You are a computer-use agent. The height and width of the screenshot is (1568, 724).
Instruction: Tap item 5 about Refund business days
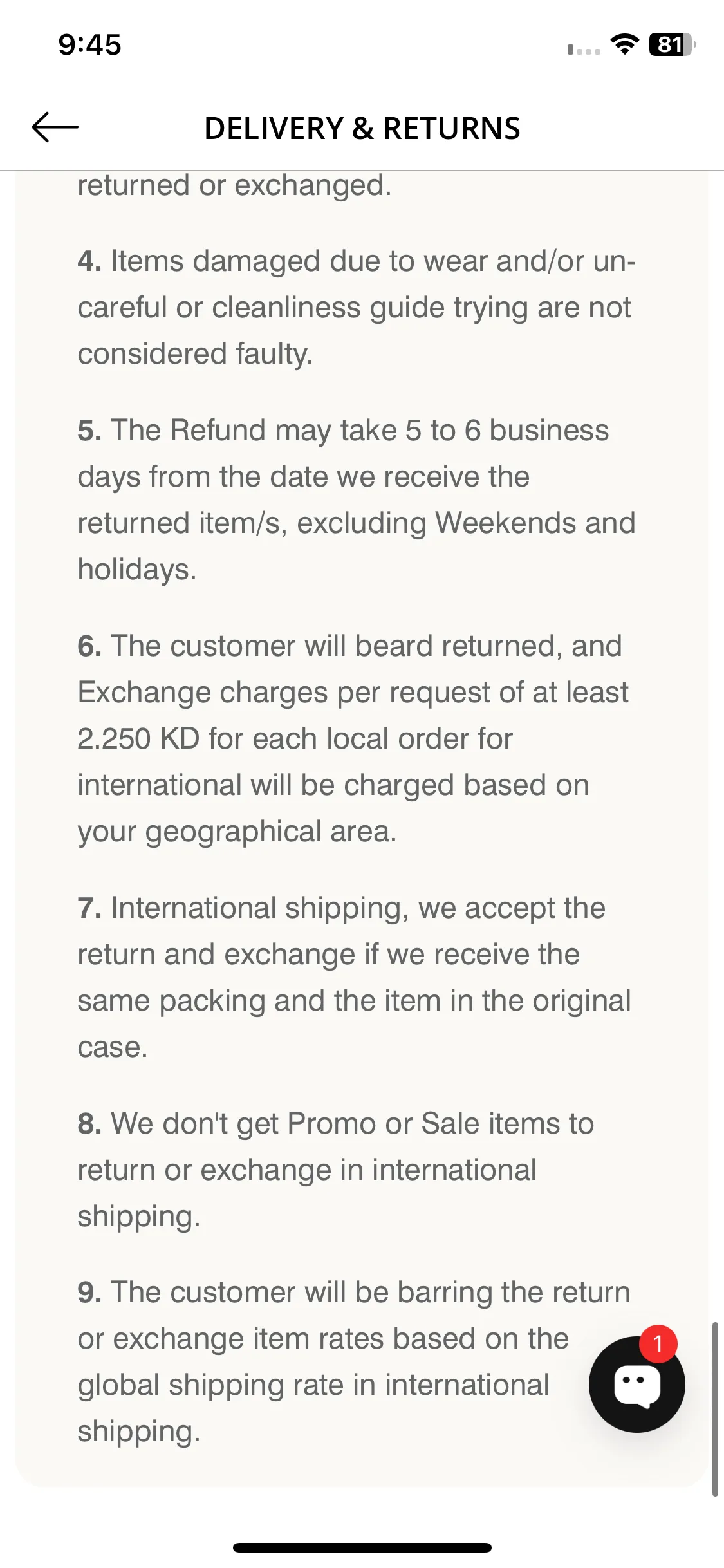[x=357, y=499]
